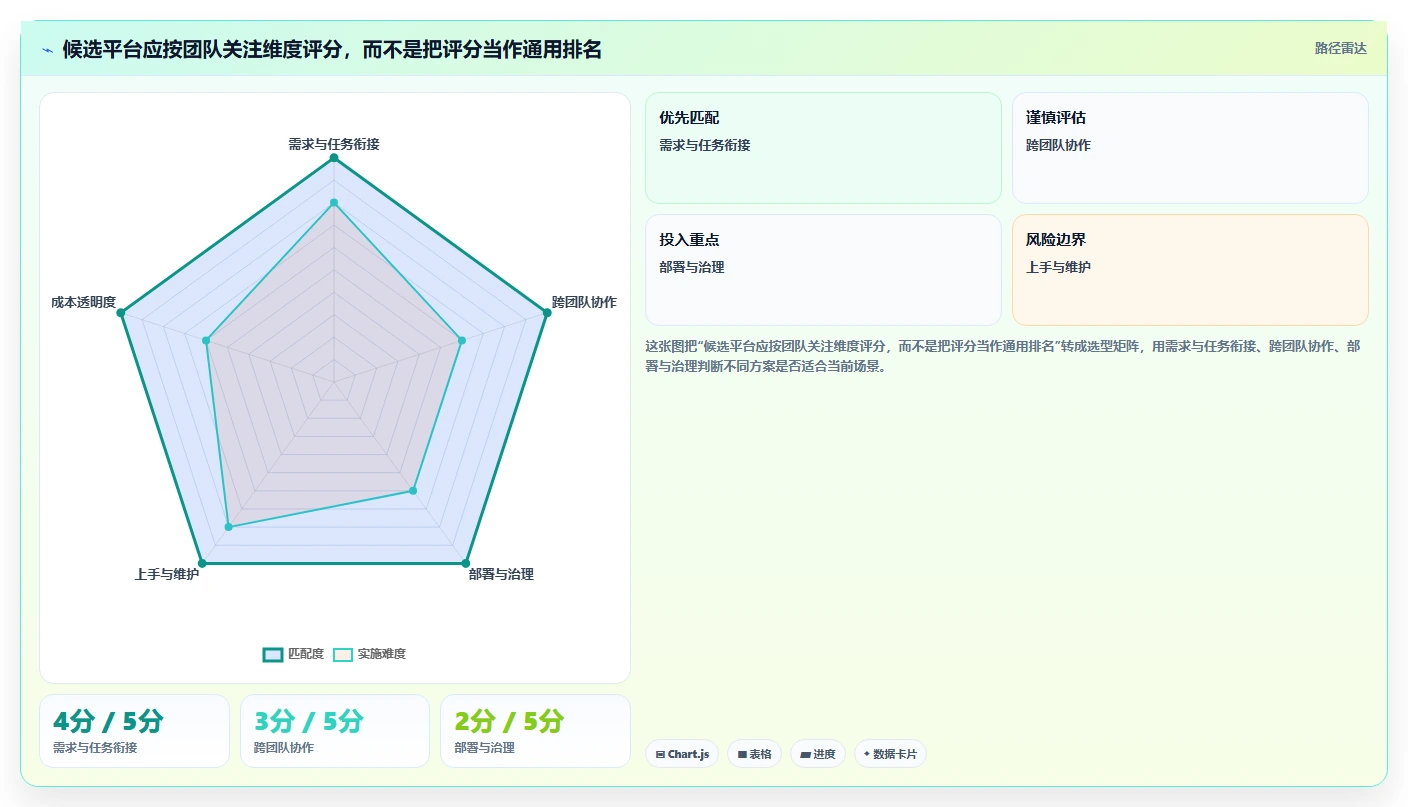The image size is (1408, 807).
Task: Click 匹配度 data point on 成本透明度 axis
Action: point(121,313)
